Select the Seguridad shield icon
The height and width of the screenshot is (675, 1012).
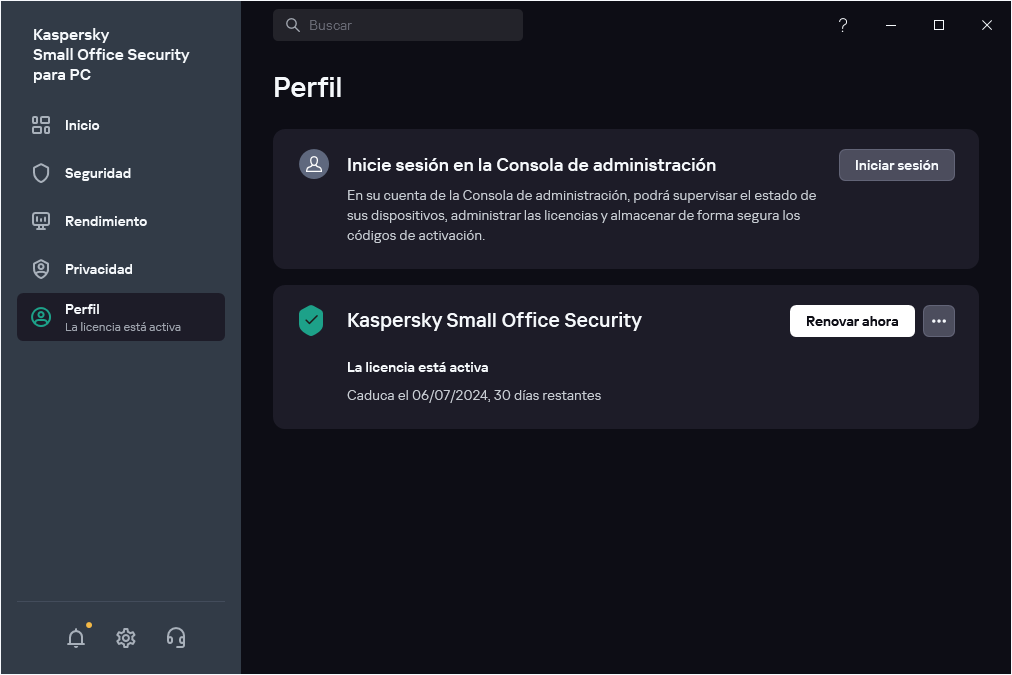pos(40,173)
